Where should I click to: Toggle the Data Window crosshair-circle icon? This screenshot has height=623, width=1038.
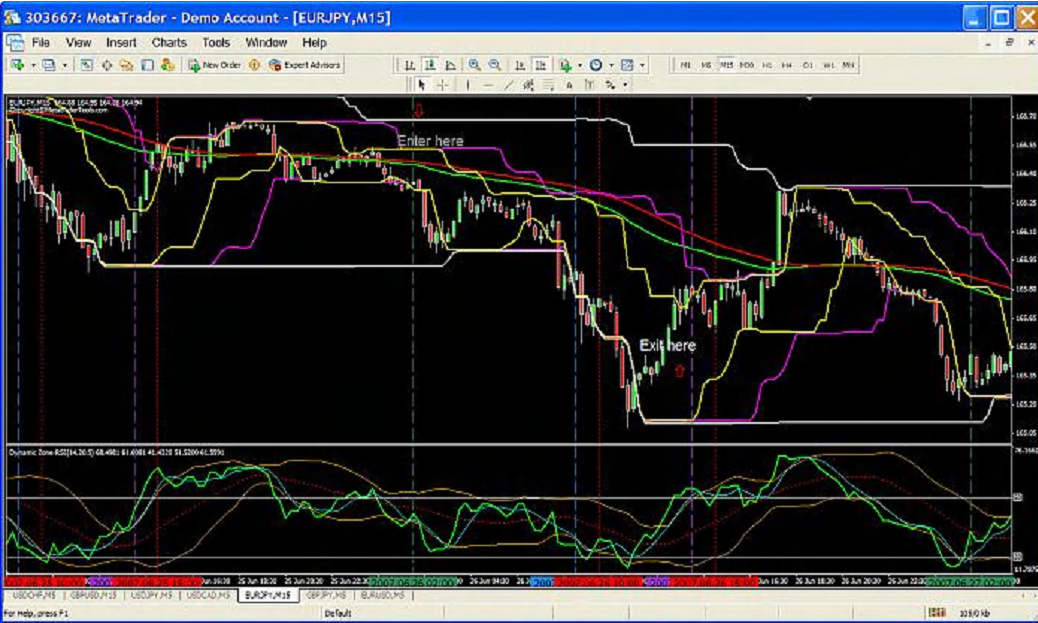(107, 65)
